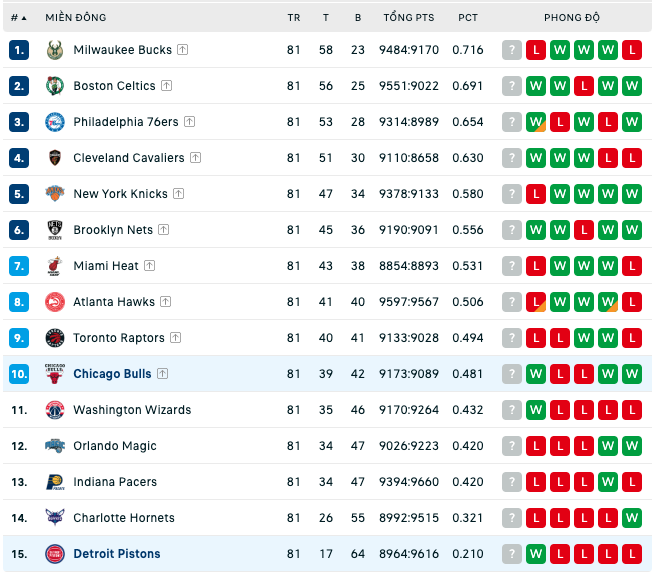
Task: Click the Detroit Pistons team logo
Action: (x=55, y=554)
